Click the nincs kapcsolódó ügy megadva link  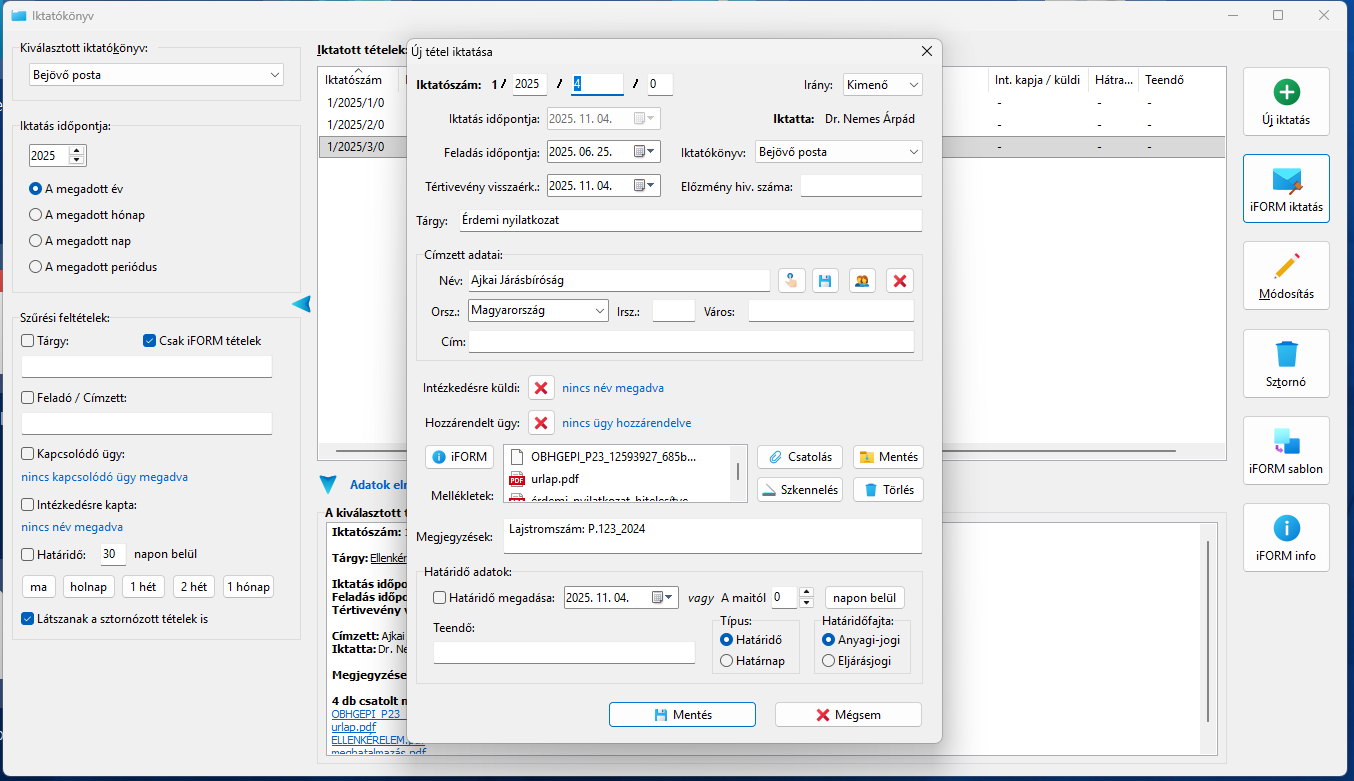(x=105, y=477)
